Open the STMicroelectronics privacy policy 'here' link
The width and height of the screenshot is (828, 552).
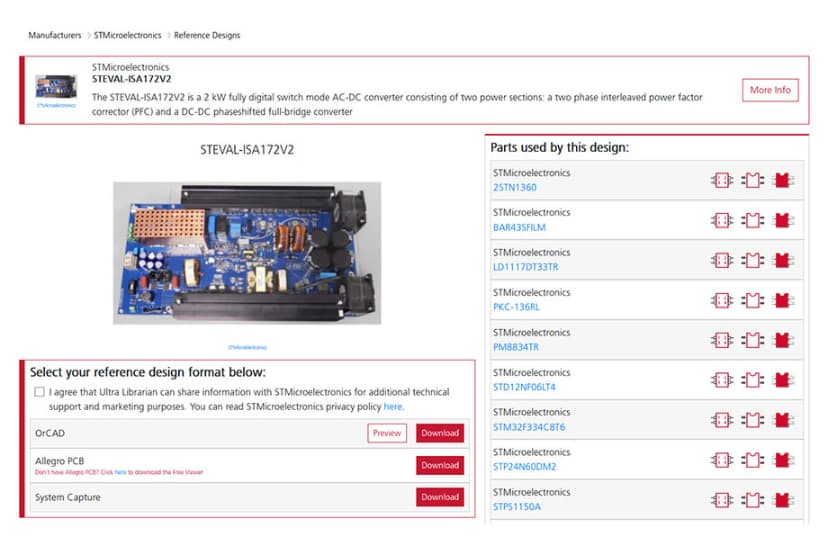click(393, 407)
